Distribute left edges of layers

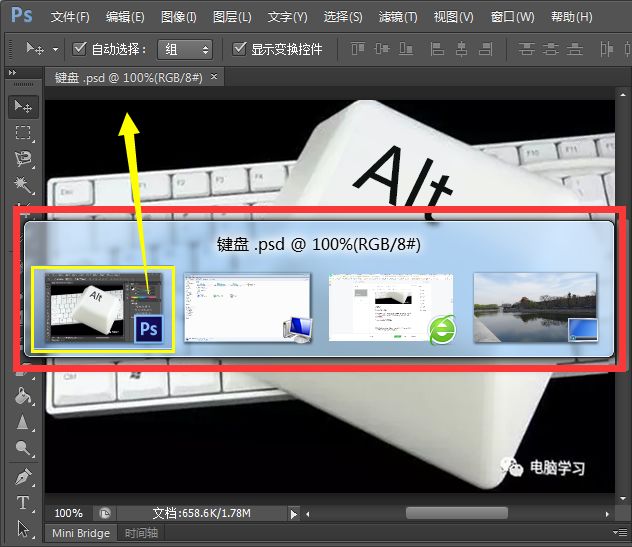[606, 49]
